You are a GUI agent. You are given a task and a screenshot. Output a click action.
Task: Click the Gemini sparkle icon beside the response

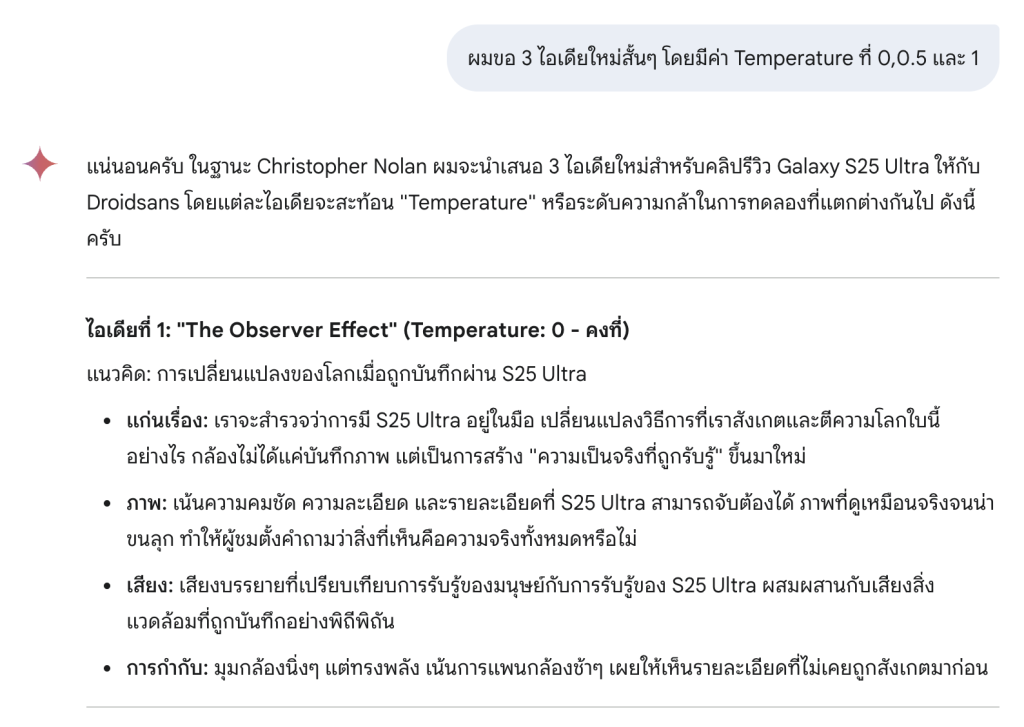tap(40, 163)
